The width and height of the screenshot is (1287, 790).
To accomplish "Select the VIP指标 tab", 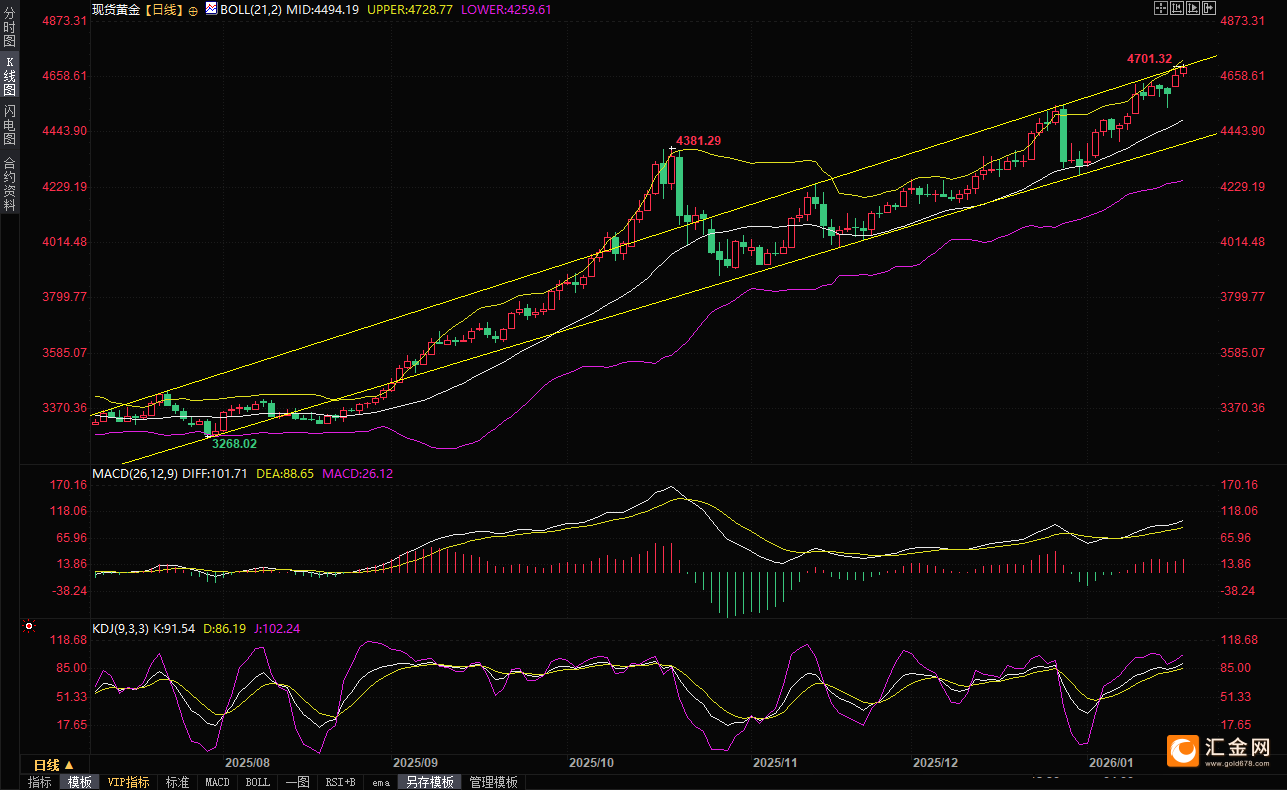I will pyautogui.click(x=128, y=782).
